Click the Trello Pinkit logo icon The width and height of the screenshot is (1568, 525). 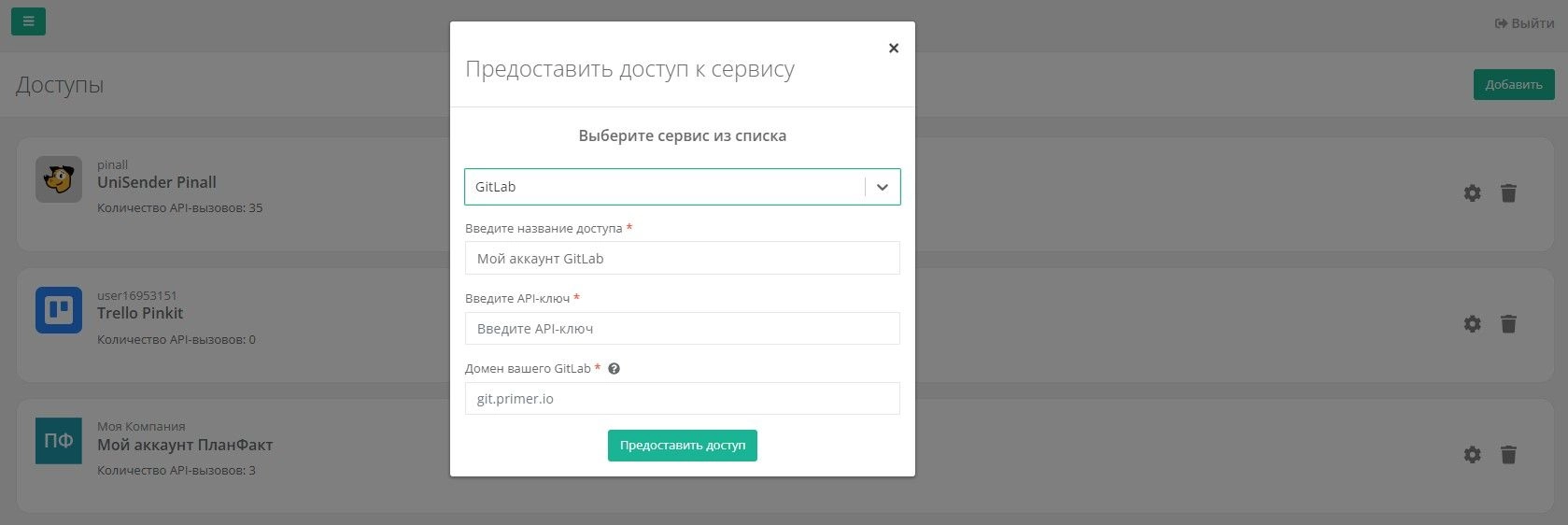[59, 310]
